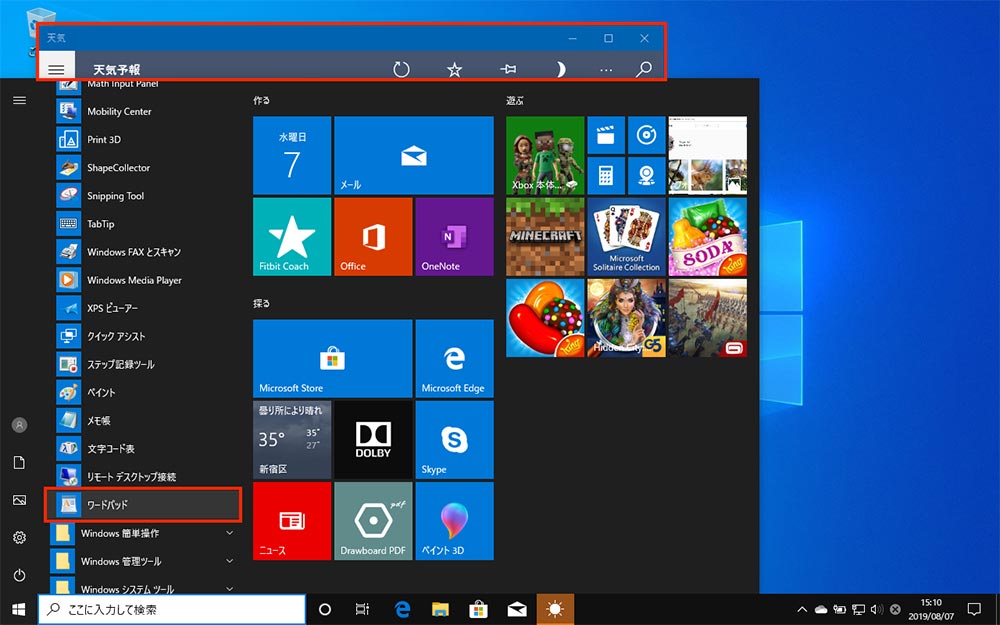
Task: Open Microsoft Solitaire Collection tile
Action: [626, 237]
